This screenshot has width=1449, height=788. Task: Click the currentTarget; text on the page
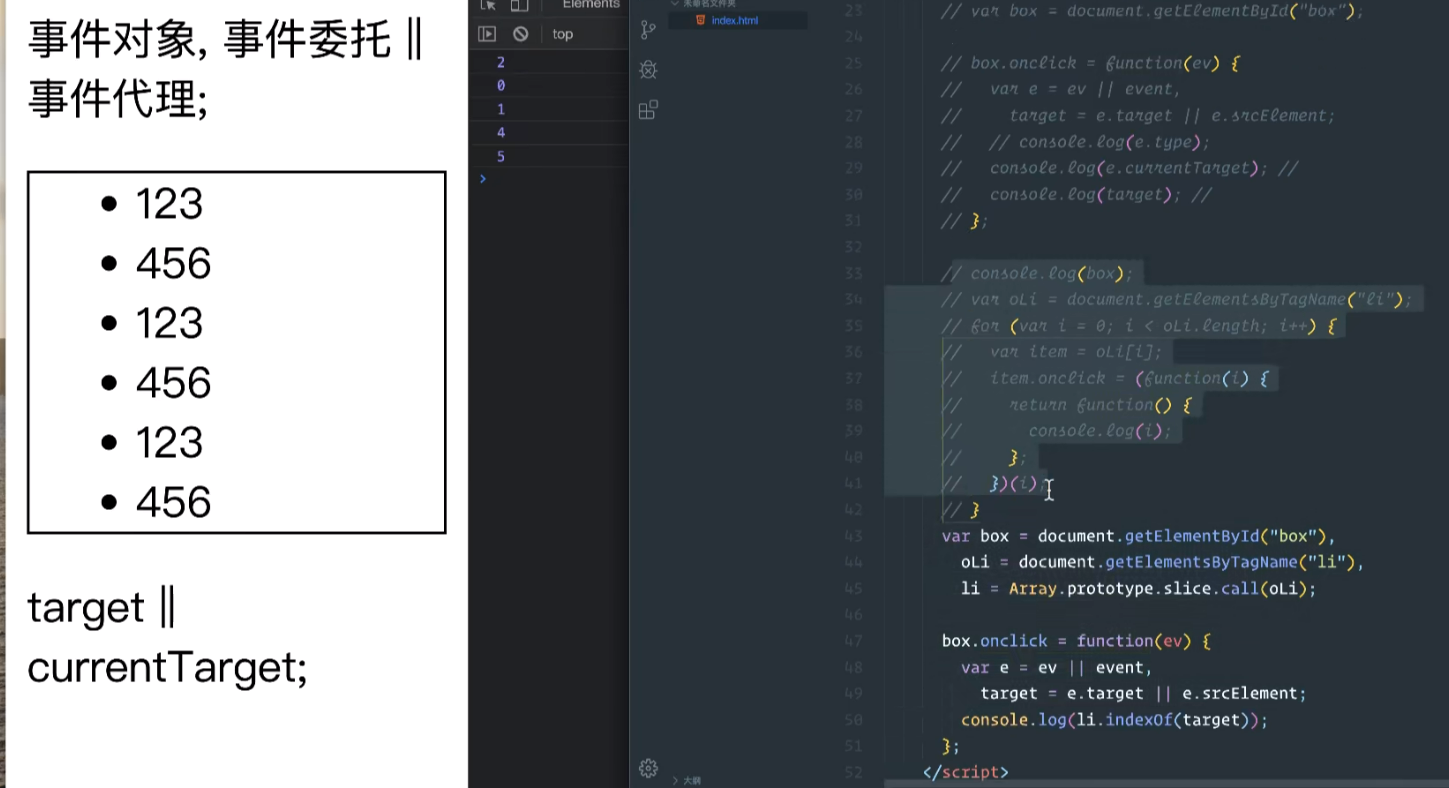pos(167,668)
